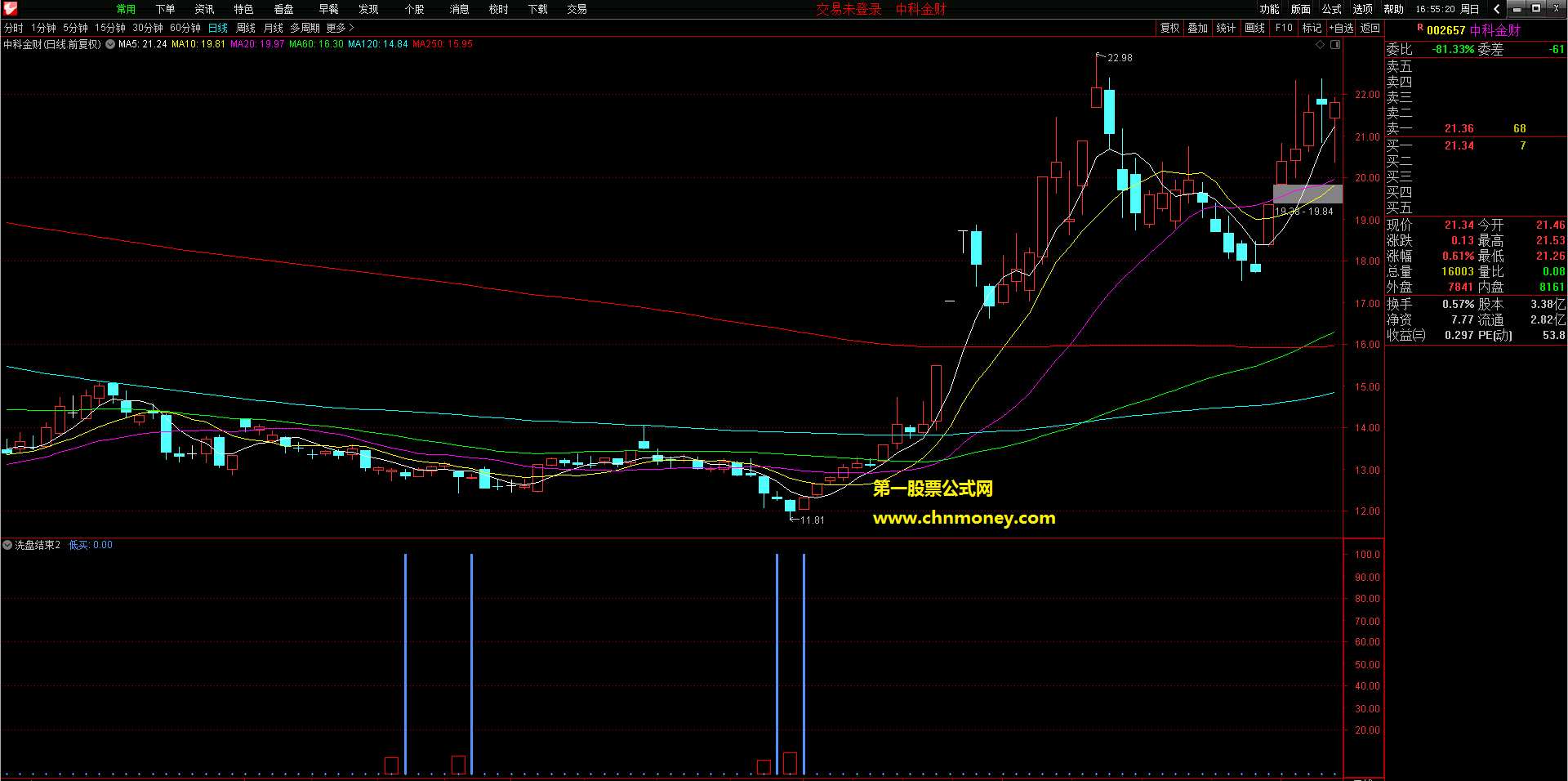
Task: Select the 日线 daily period tab
Action: coord(218,28)
